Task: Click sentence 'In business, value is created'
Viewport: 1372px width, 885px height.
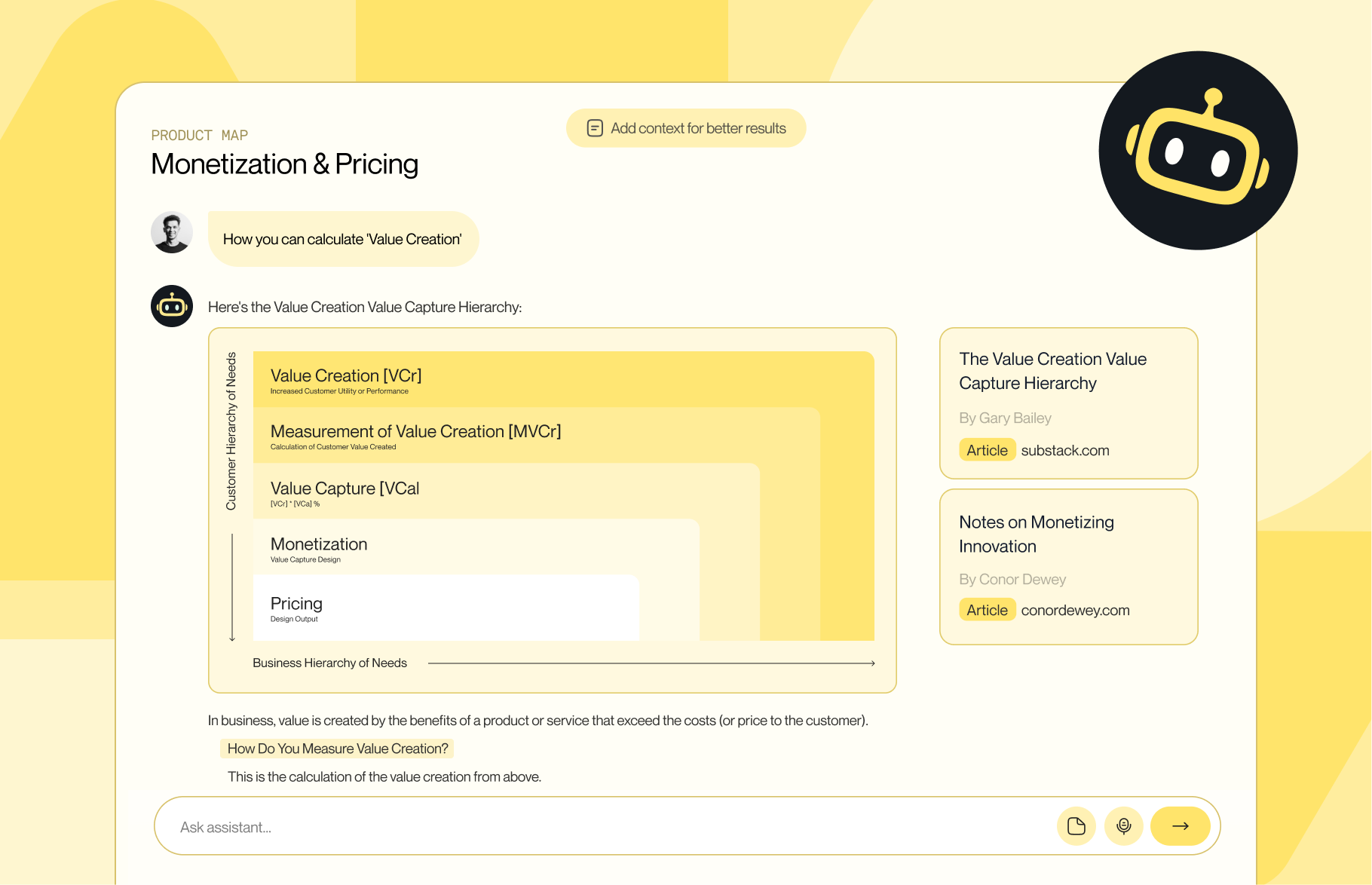Action: coord(538,720)
